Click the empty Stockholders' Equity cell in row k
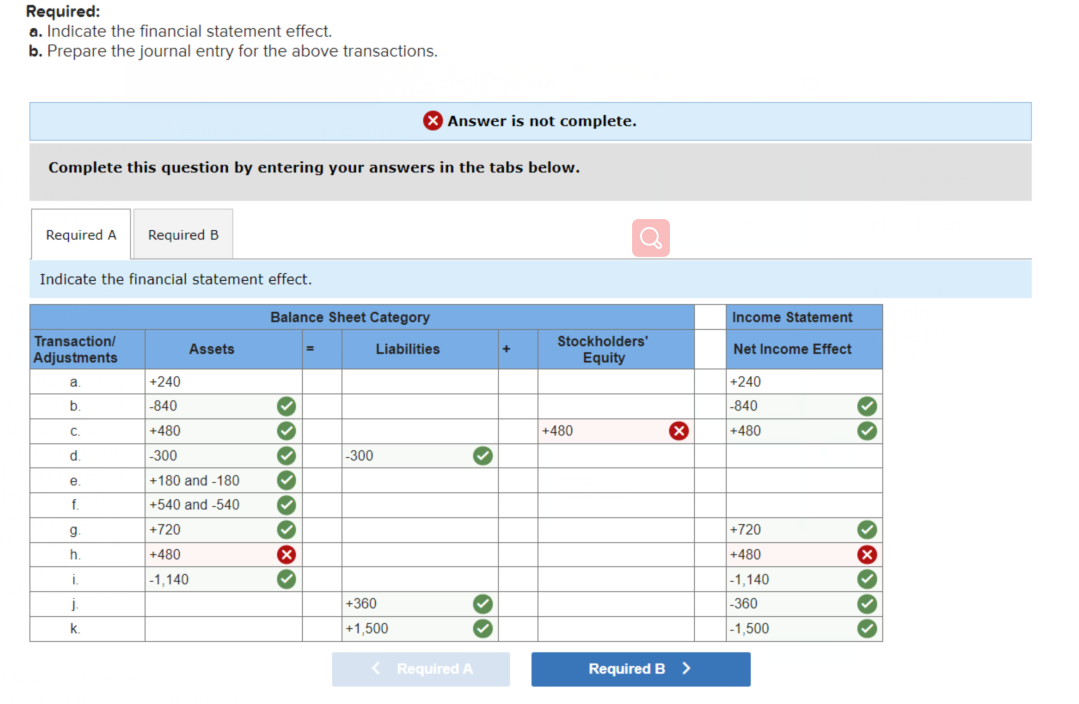 pos(615,628)
